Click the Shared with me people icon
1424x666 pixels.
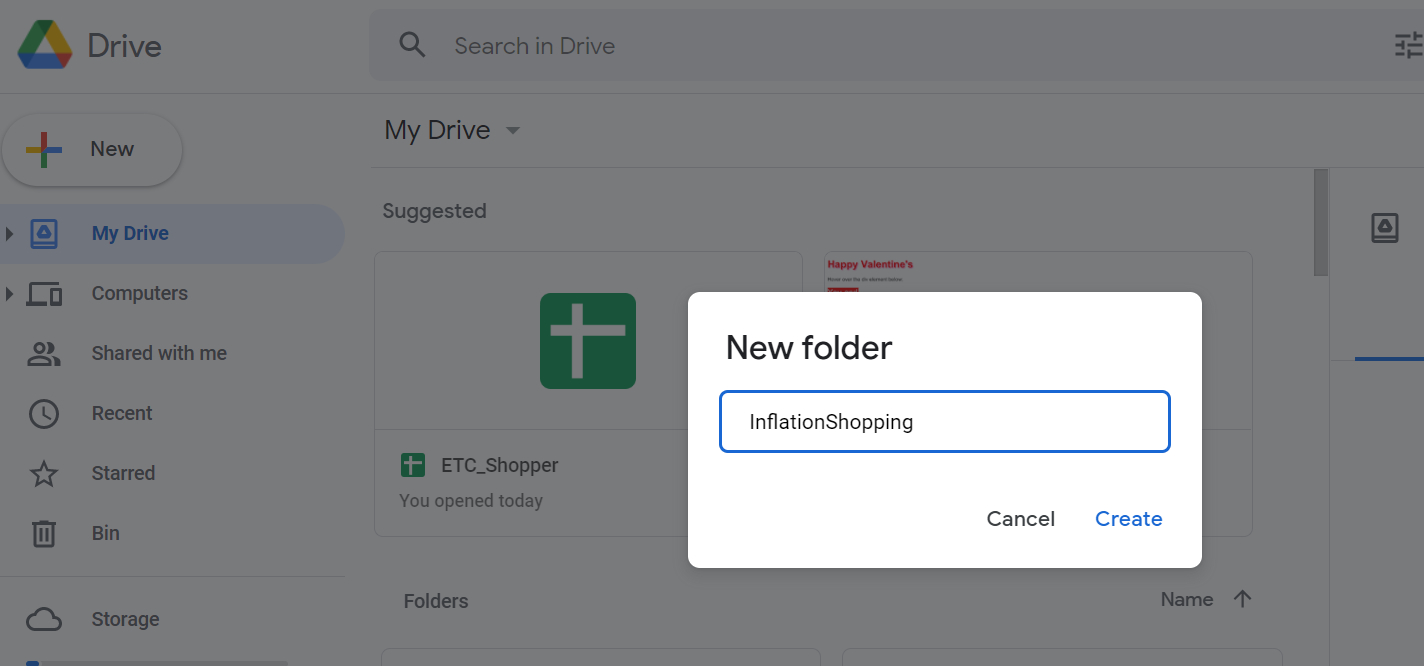(x=44, y=354)
